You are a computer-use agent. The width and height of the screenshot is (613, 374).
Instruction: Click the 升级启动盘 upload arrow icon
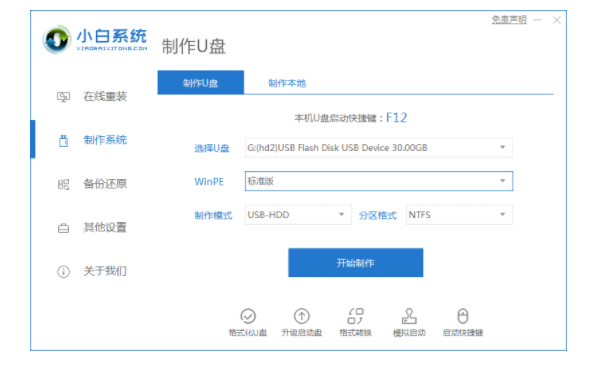click(301, 316)
